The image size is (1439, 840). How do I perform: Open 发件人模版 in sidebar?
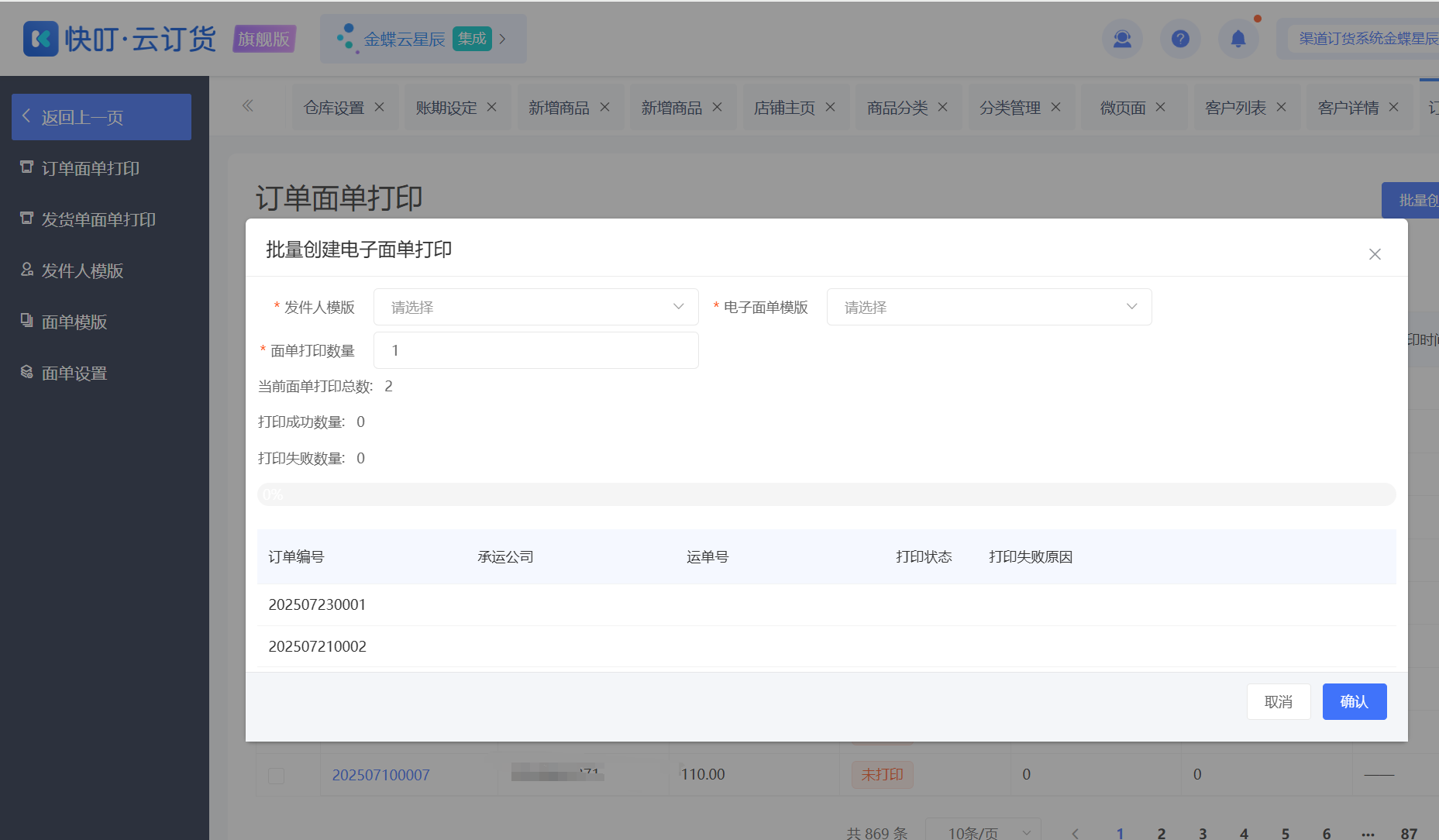tap(82, 270)
